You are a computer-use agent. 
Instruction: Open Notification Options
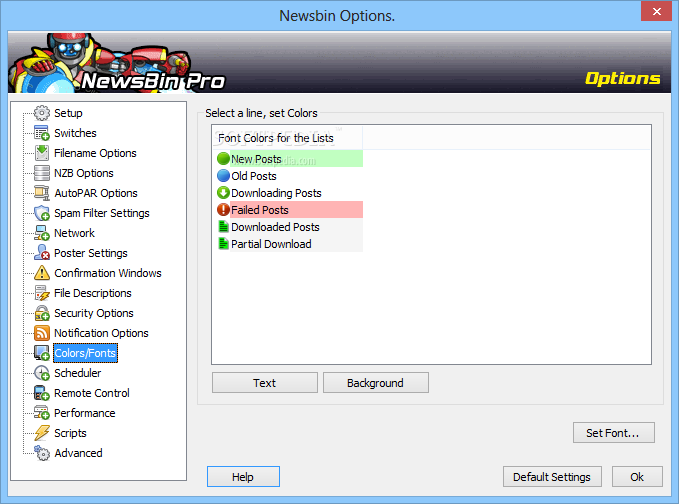(101, 333)
